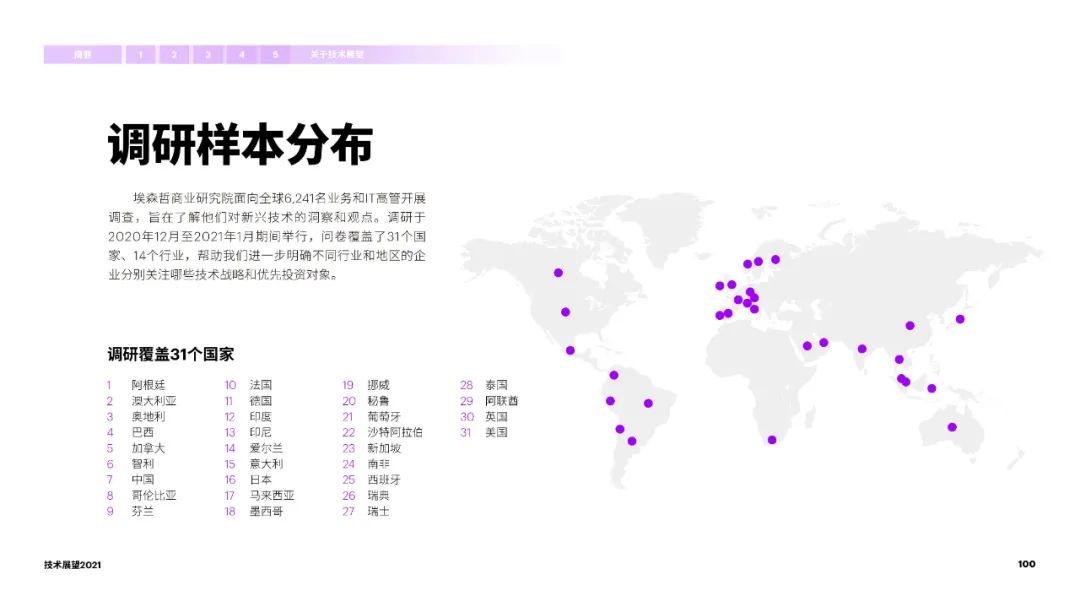Viewport: 1080px width, 607px height.
Task: Select the 法国 entry in the country list
Action: (x=260, y=385)
